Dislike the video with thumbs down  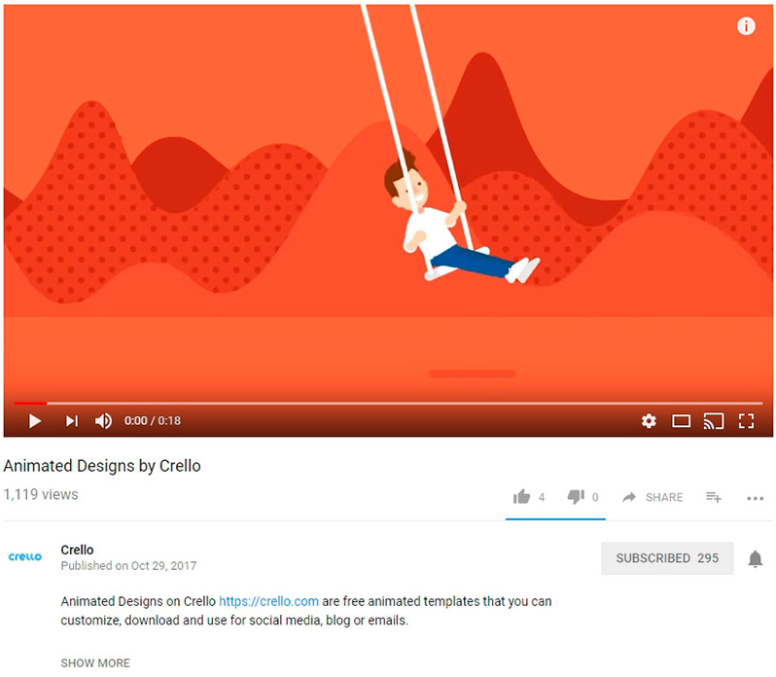[576, 496]
